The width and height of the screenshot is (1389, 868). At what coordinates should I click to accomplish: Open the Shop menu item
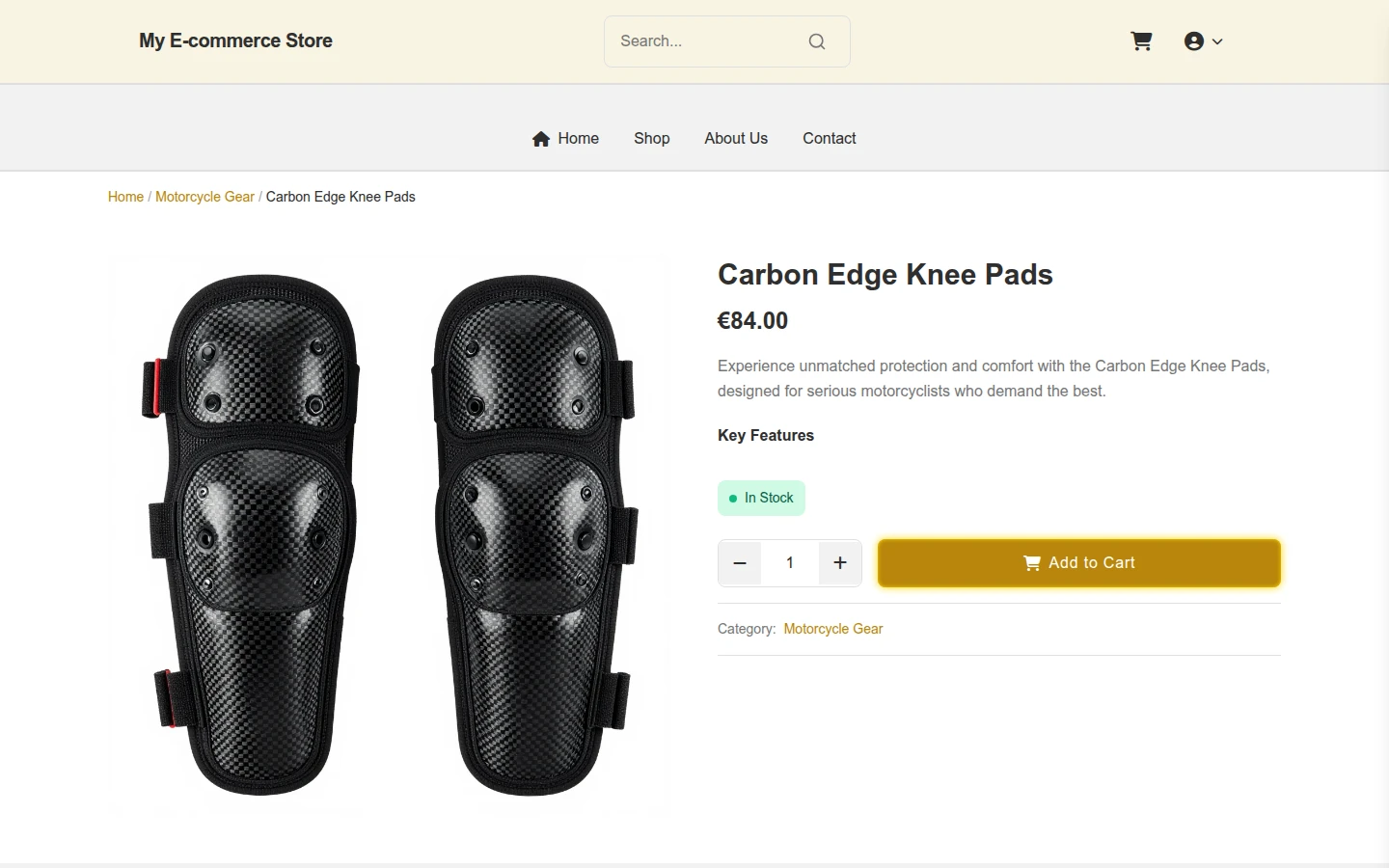(x=652, y=139)
